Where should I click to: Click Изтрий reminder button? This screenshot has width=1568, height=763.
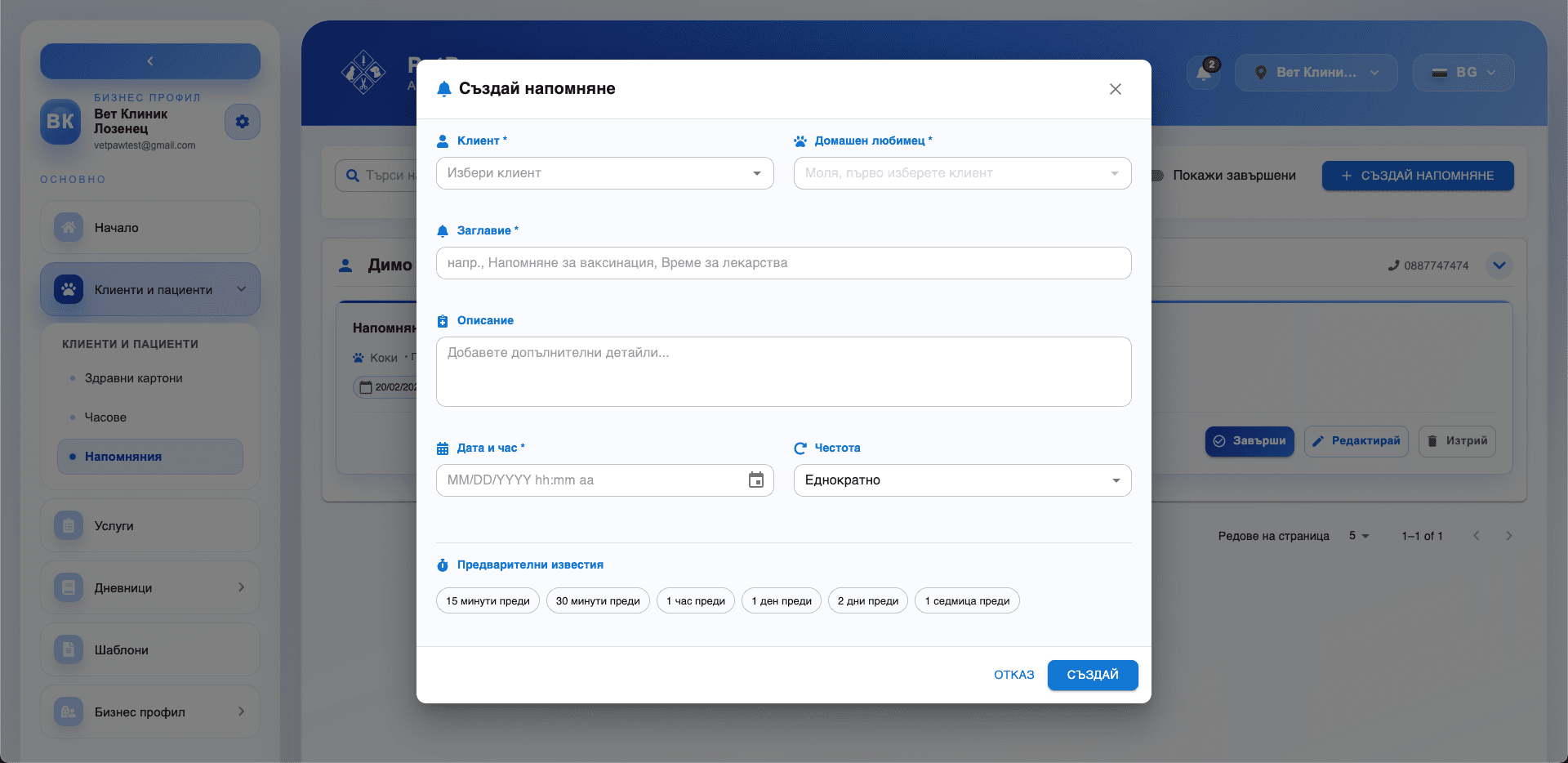tap(1457, 441)
